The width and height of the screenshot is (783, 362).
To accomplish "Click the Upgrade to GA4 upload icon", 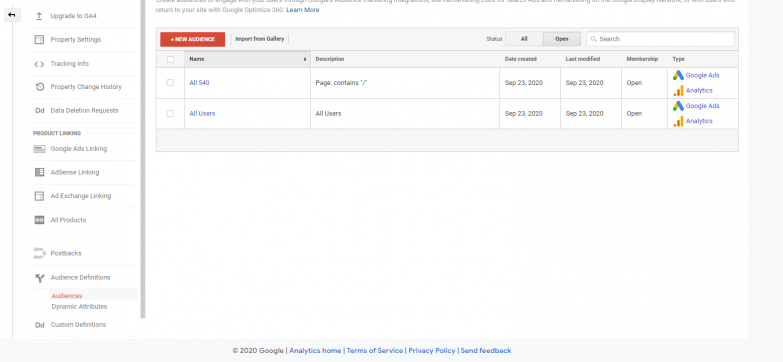I will click(x=39, y=16).
